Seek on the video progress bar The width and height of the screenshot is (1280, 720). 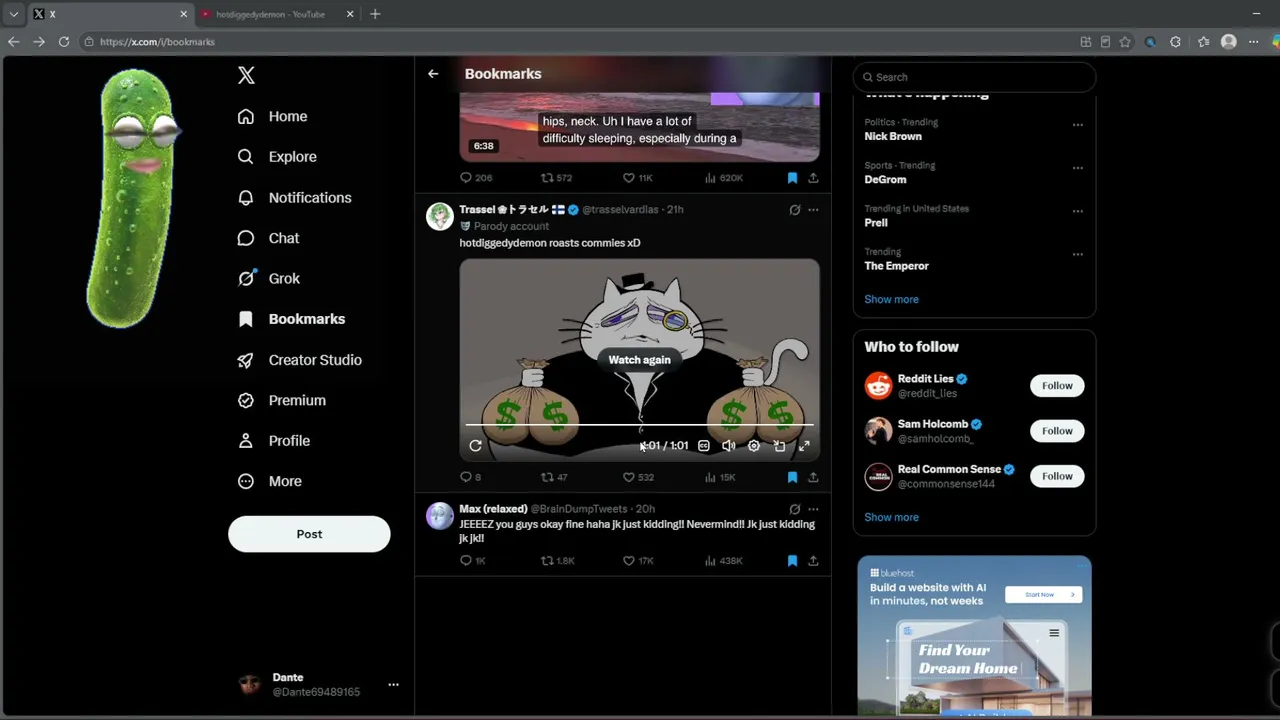coord(640,425)
